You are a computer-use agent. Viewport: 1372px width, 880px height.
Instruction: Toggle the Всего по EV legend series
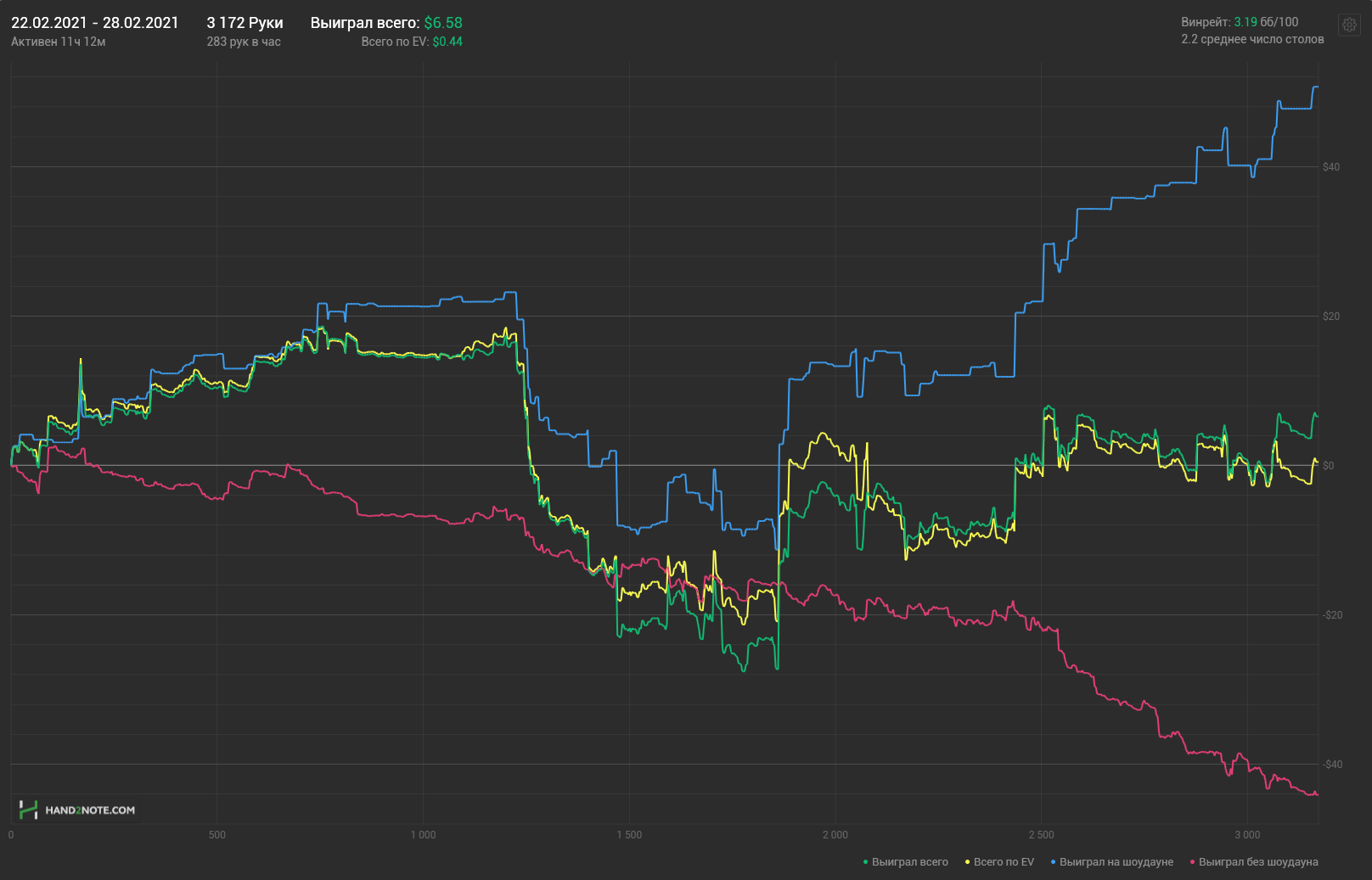click(x=999, y=862)
